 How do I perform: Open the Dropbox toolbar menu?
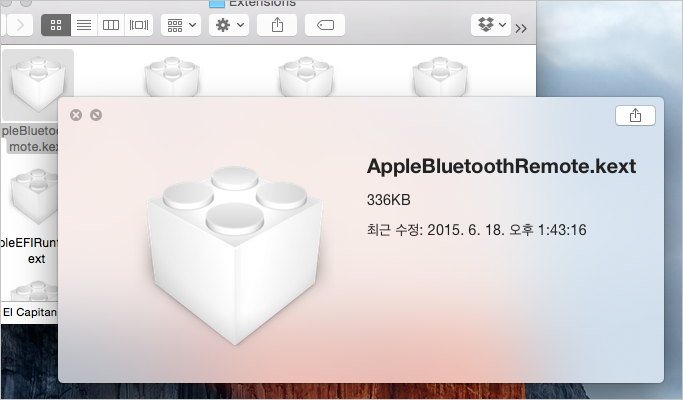(491, 25)
